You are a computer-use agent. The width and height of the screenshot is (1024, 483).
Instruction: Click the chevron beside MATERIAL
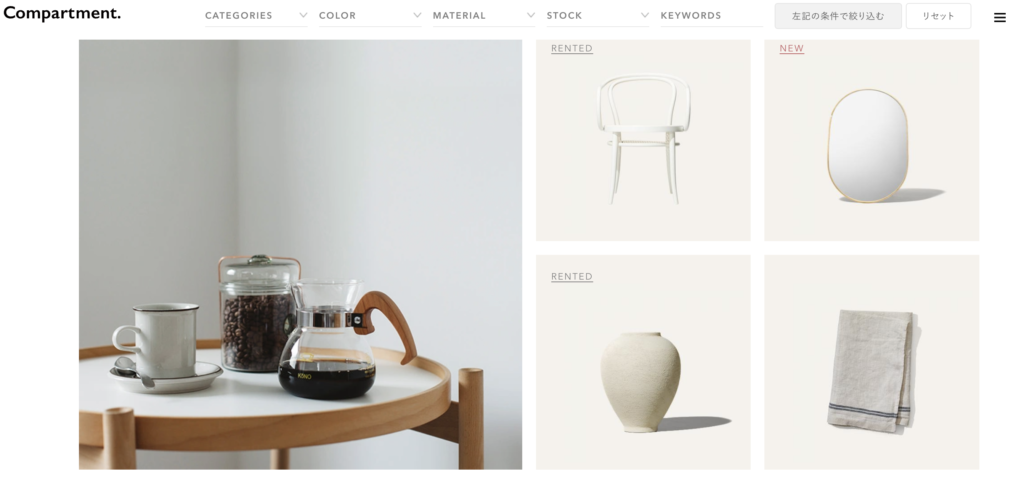[x=531, y=15]
